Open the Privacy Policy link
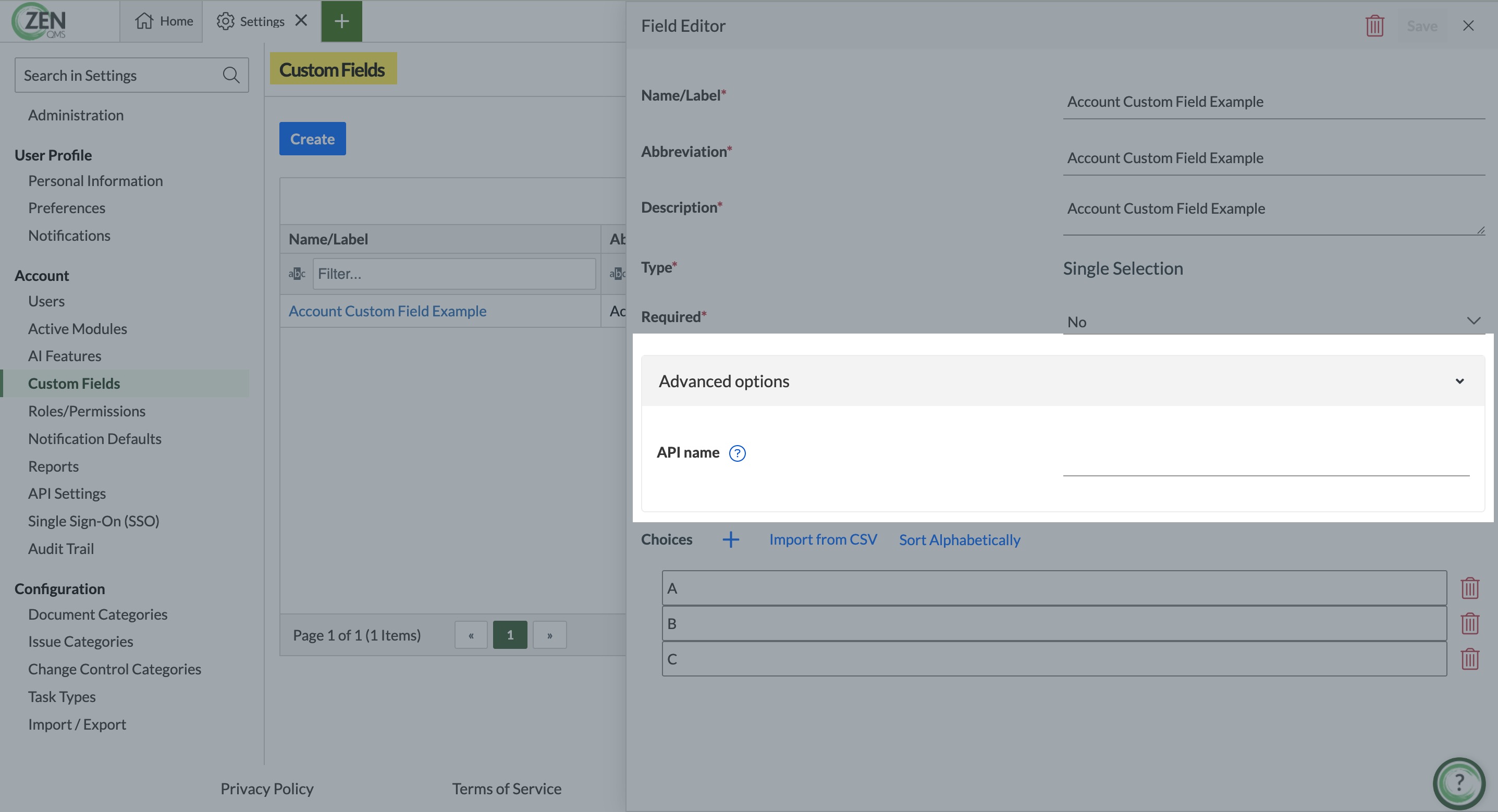The image size is (1498, 812). (x=267, y=788)
